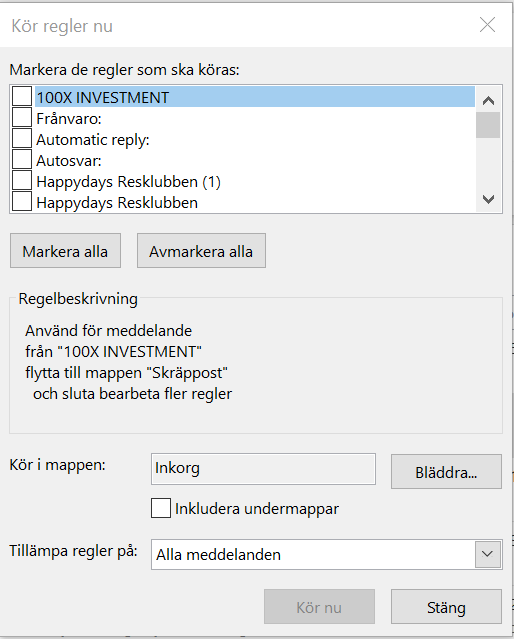The width and height of the screenshot is (514, 639).
Task: Click the Avmarkera alla button
Action: 201,251
